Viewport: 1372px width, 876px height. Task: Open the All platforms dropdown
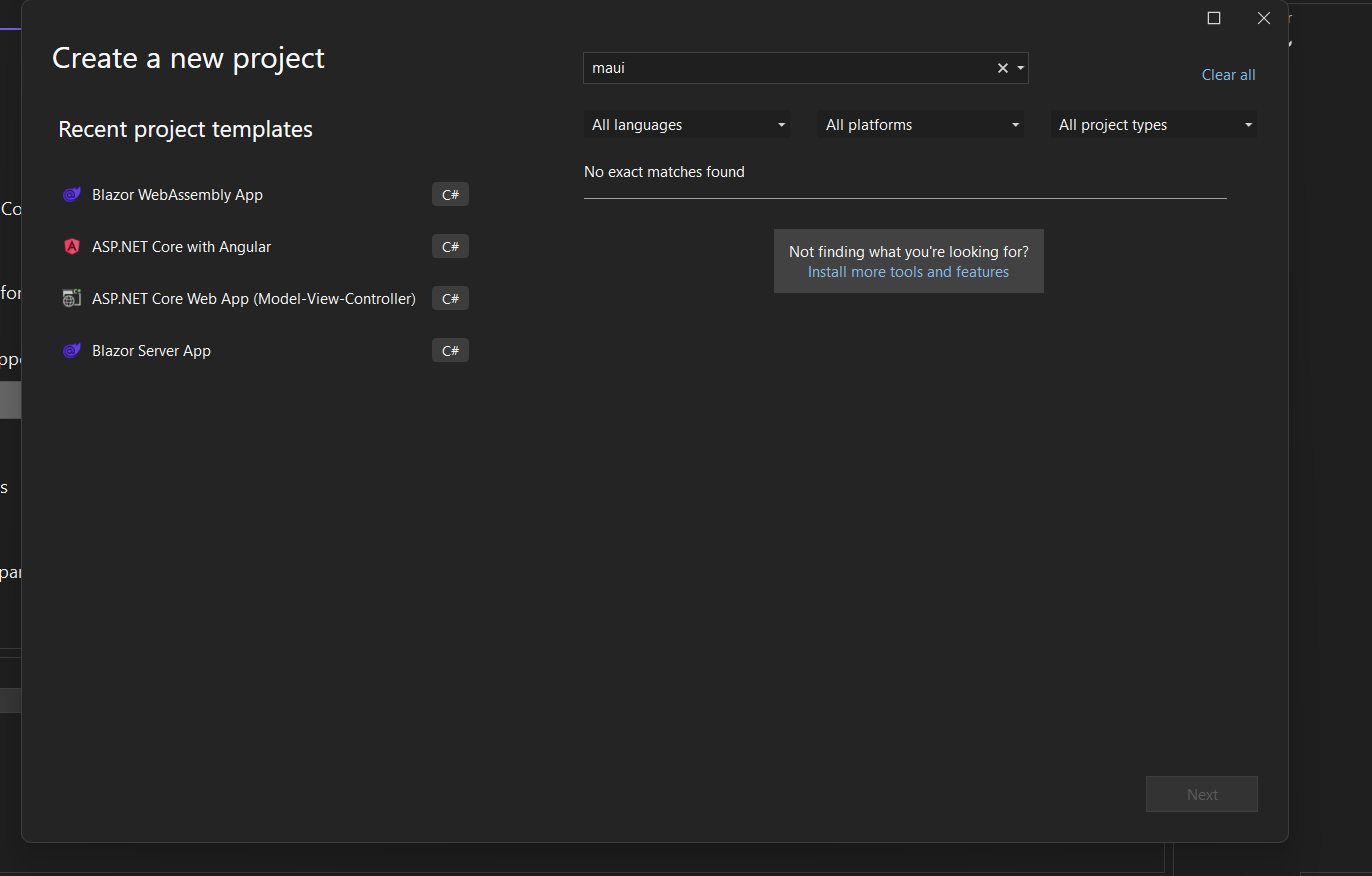click(x=920, y=124)
